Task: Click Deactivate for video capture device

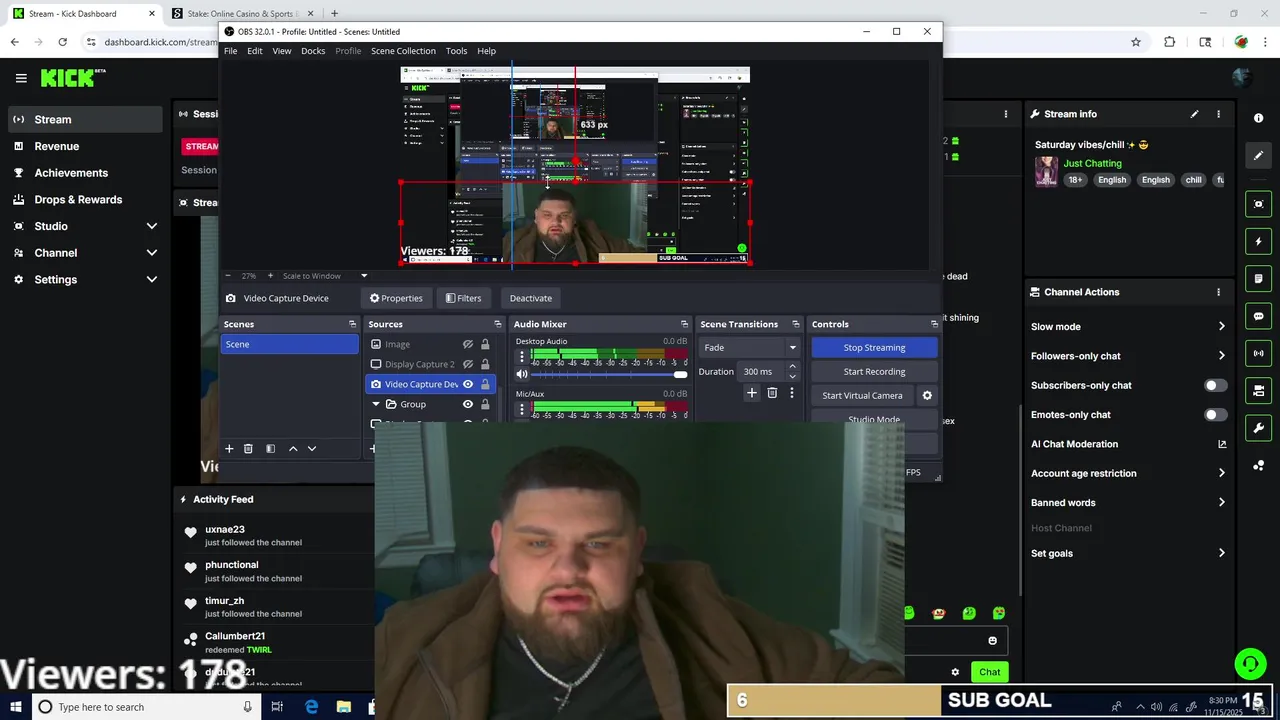Action: point(530,298)
